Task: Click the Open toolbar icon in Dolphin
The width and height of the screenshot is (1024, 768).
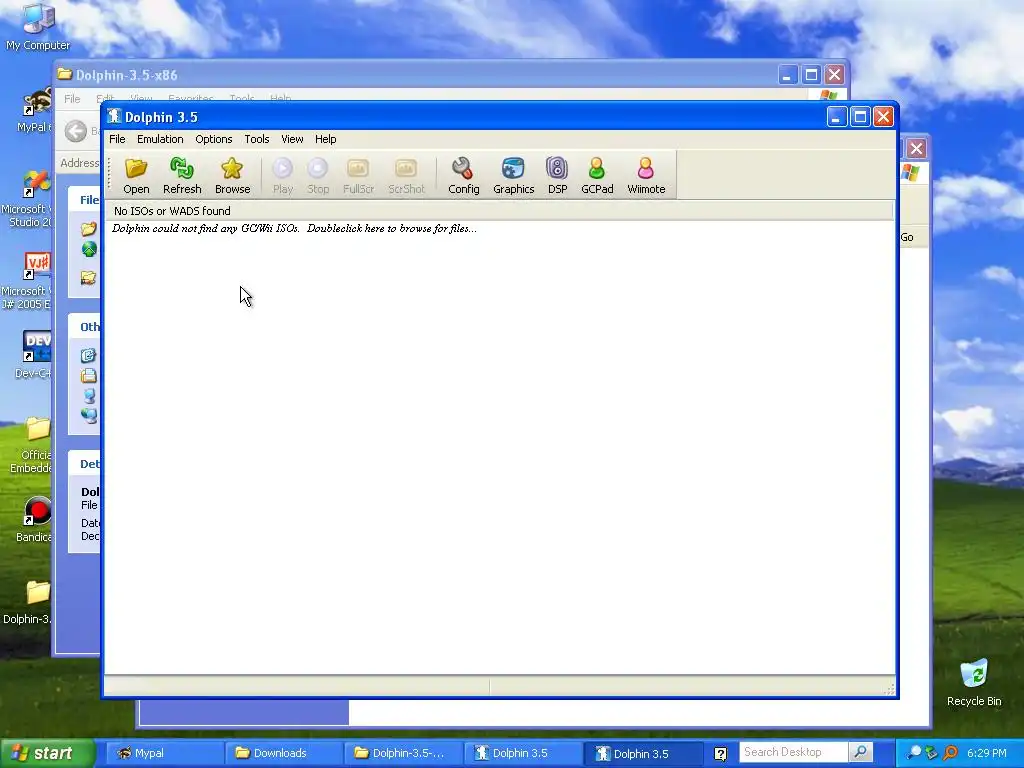Action: 136,175
